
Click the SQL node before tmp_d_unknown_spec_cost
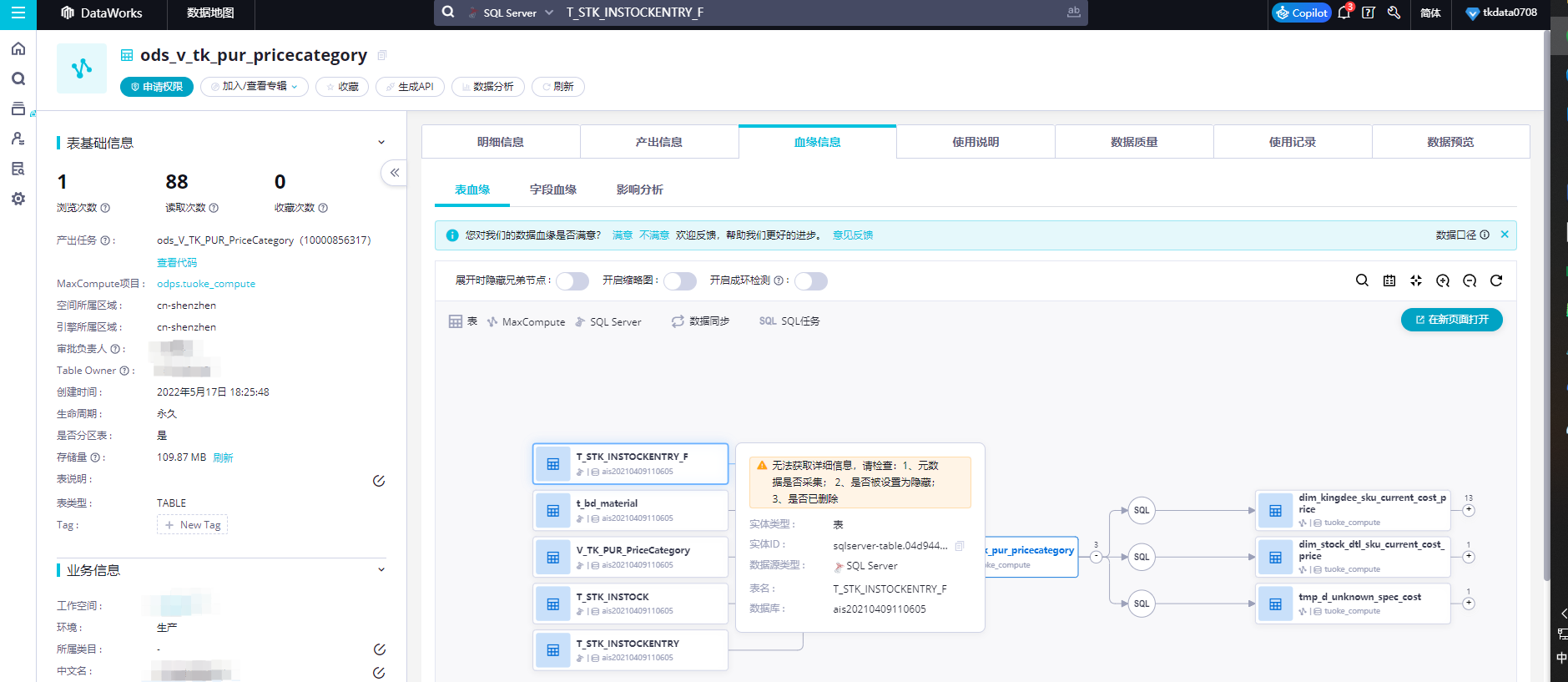(x=1142, y=604)
